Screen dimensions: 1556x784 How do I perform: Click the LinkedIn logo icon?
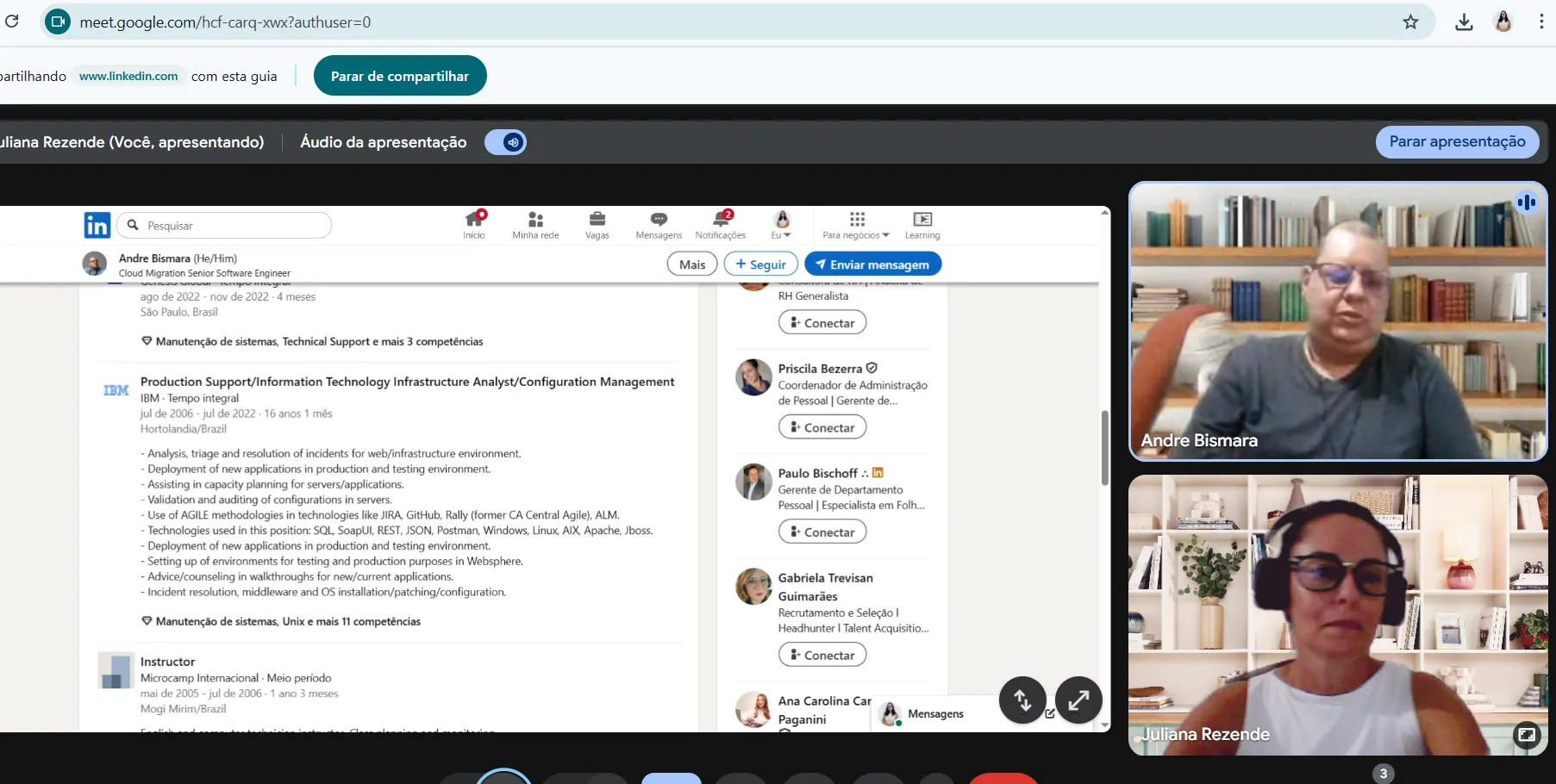click(97, 225)
